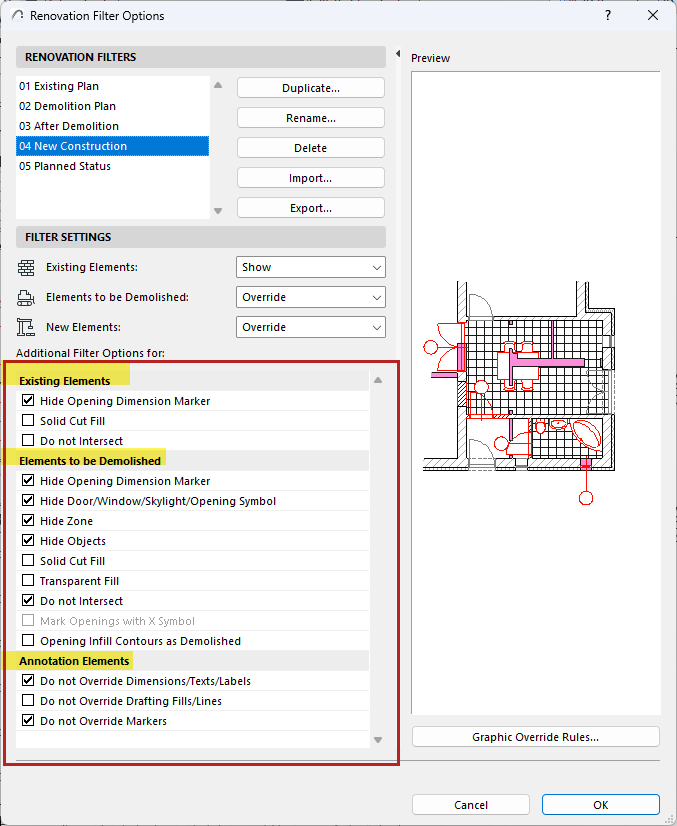Click the Renovation icon in the title bar

pos(17,15)
